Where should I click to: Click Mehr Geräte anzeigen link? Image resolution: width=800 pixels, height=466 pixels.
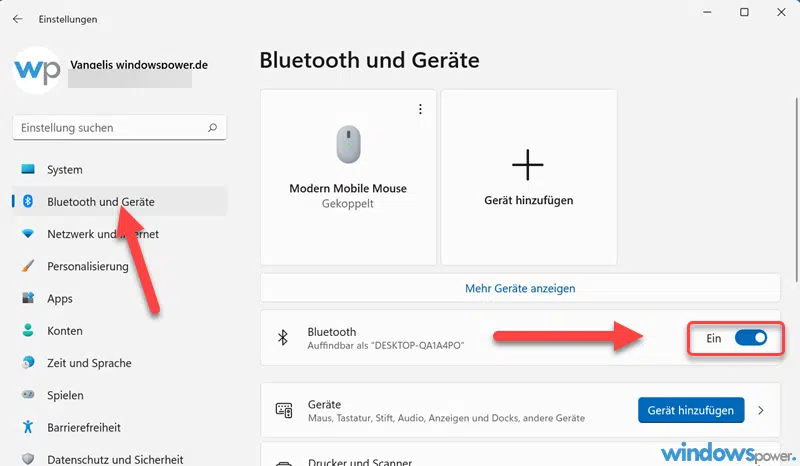pyautogui.click(x=520, y=288)
